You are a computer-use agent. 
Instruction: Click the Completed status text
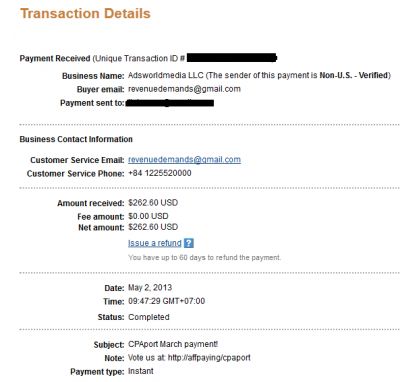[149, 317]
